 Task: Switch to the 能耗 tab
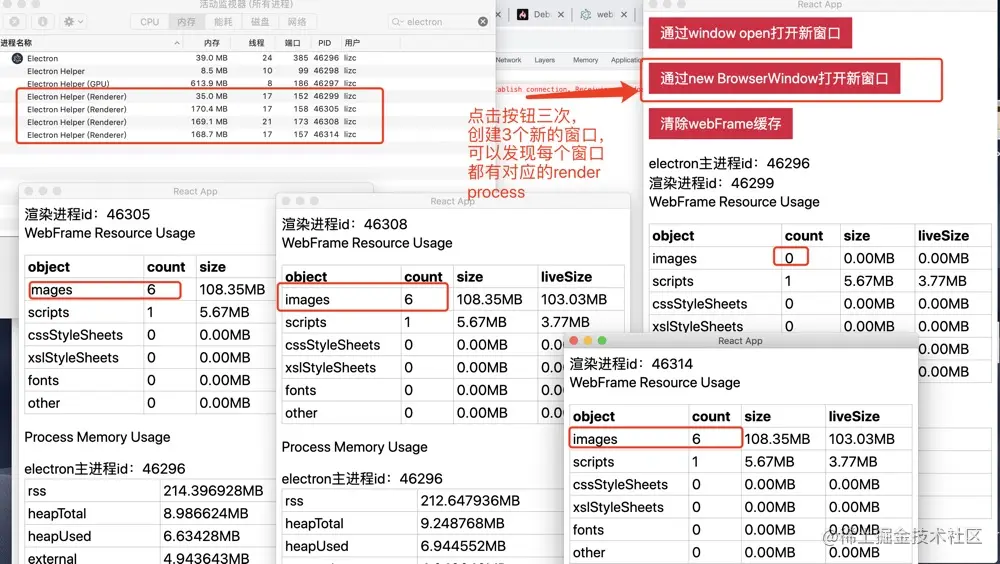[223, 22]
